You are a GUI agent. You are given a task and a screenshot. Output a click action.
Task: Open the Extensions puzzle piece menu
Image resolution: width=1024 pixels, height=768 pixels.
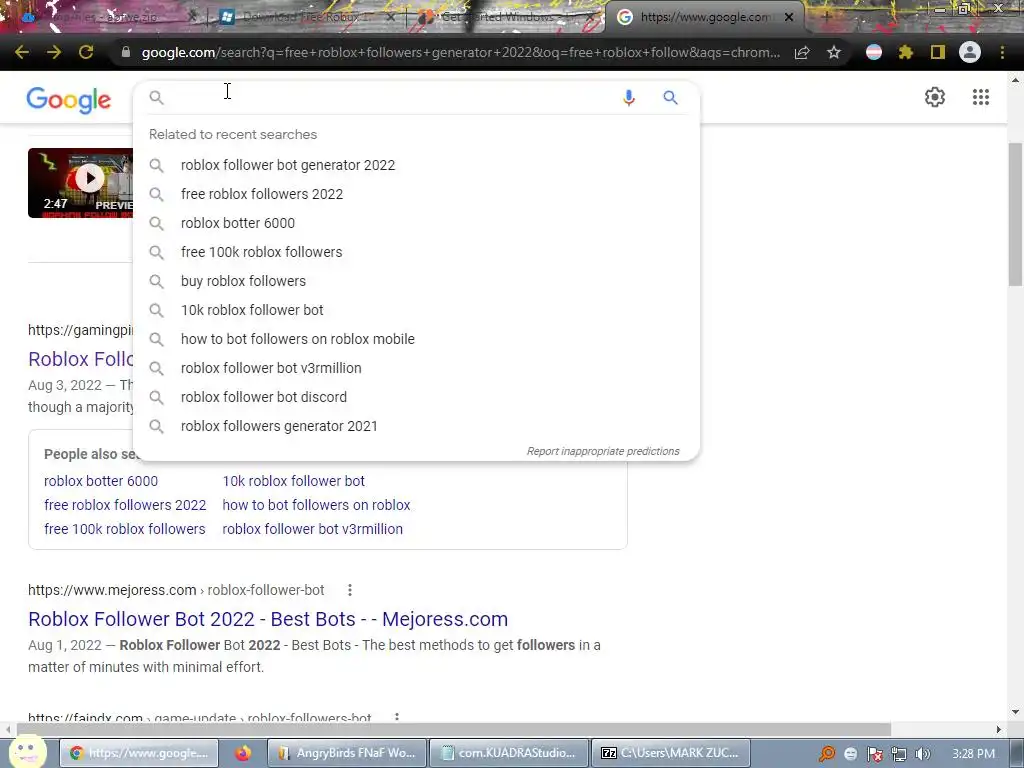tap(906, 52)
